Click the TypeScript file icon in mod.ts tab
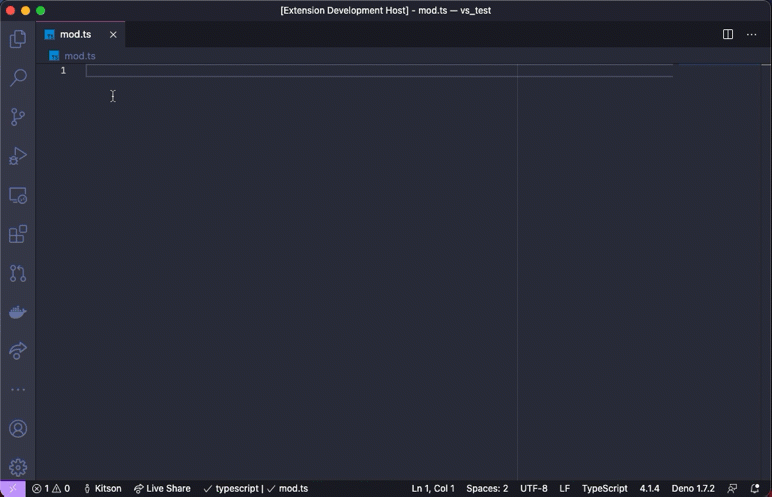This screenshot has width=772, height=497. [x=49, y=34]
